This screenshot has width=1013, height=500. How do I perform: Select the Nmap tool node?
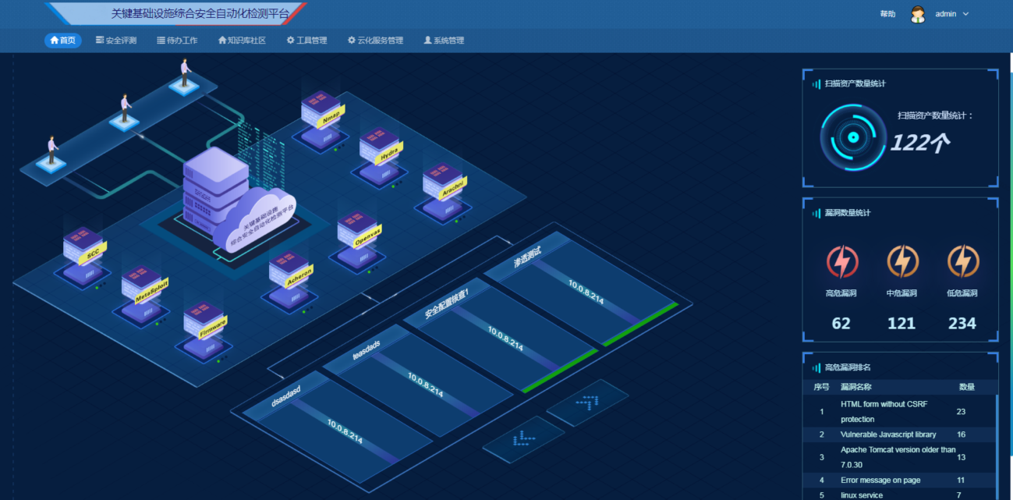[x=321, y=121]
